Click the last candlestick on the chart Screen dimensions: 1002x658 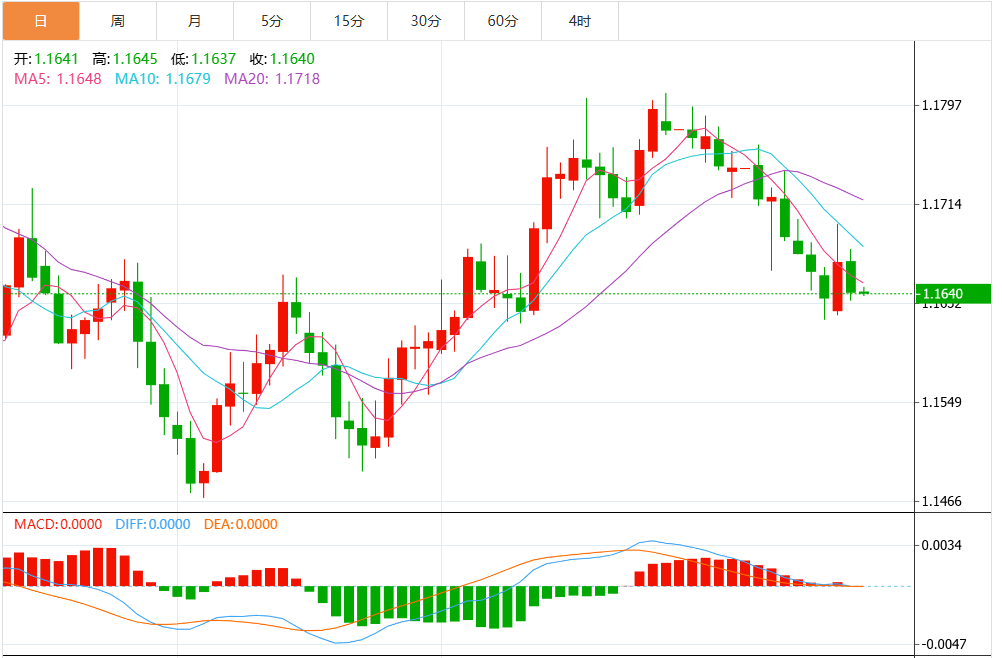[864, 292]
